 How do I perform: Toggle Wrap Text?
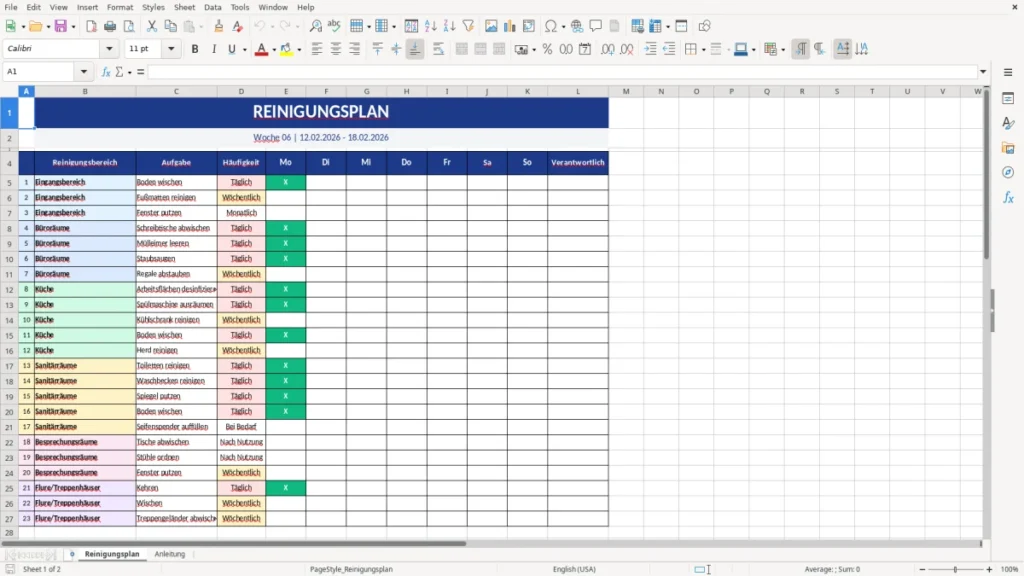tap(438, 49)
